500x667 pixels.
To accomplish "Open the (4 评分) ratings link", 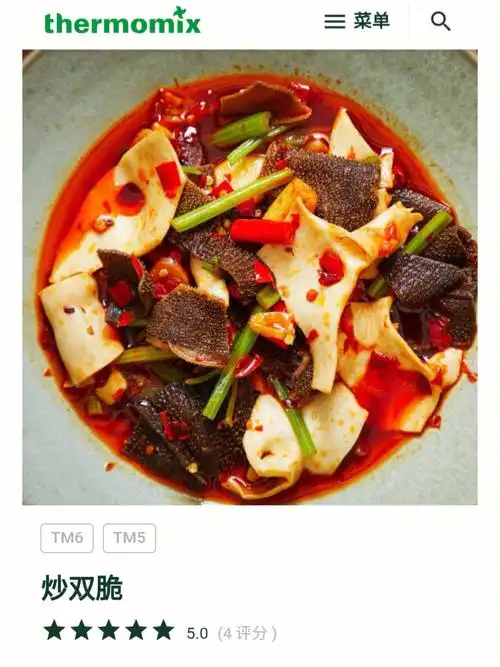I will (x=247, y=633).
